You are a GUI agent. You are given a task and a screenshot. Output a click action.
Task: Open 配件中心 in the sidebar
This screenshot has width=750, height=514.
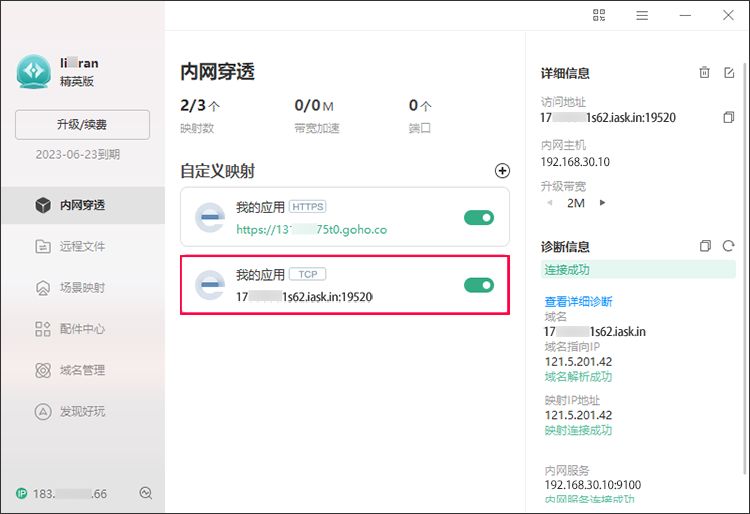83,329
